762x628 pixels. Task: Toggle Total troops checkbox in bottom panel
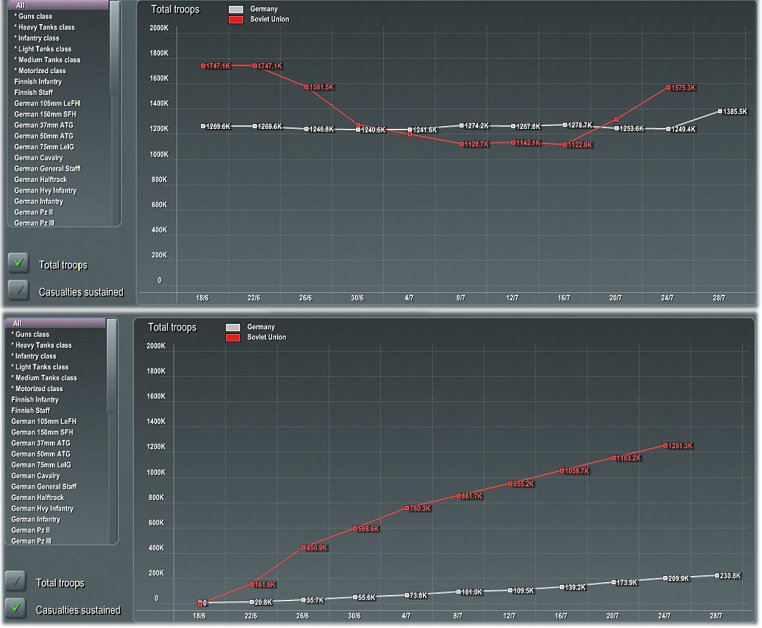[x=16, y=581]
